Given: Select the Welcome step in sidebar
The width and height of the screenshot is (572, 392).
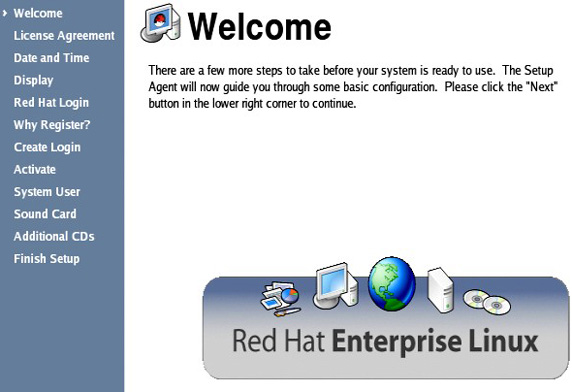Looking at the screenshot, I should tap(38, 13).
